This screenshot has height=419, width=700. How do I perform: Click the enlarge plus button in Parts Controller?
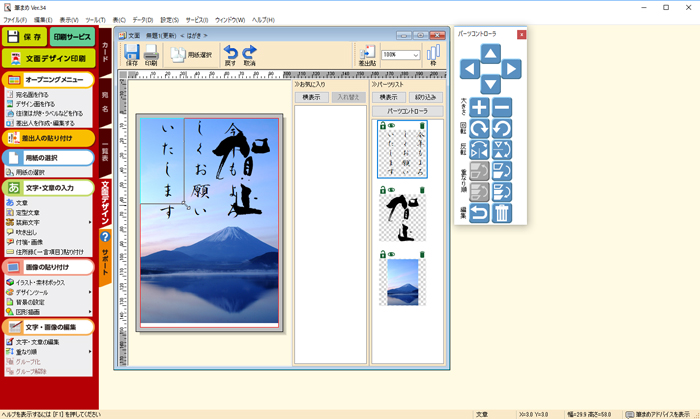[x=479, y=108]
